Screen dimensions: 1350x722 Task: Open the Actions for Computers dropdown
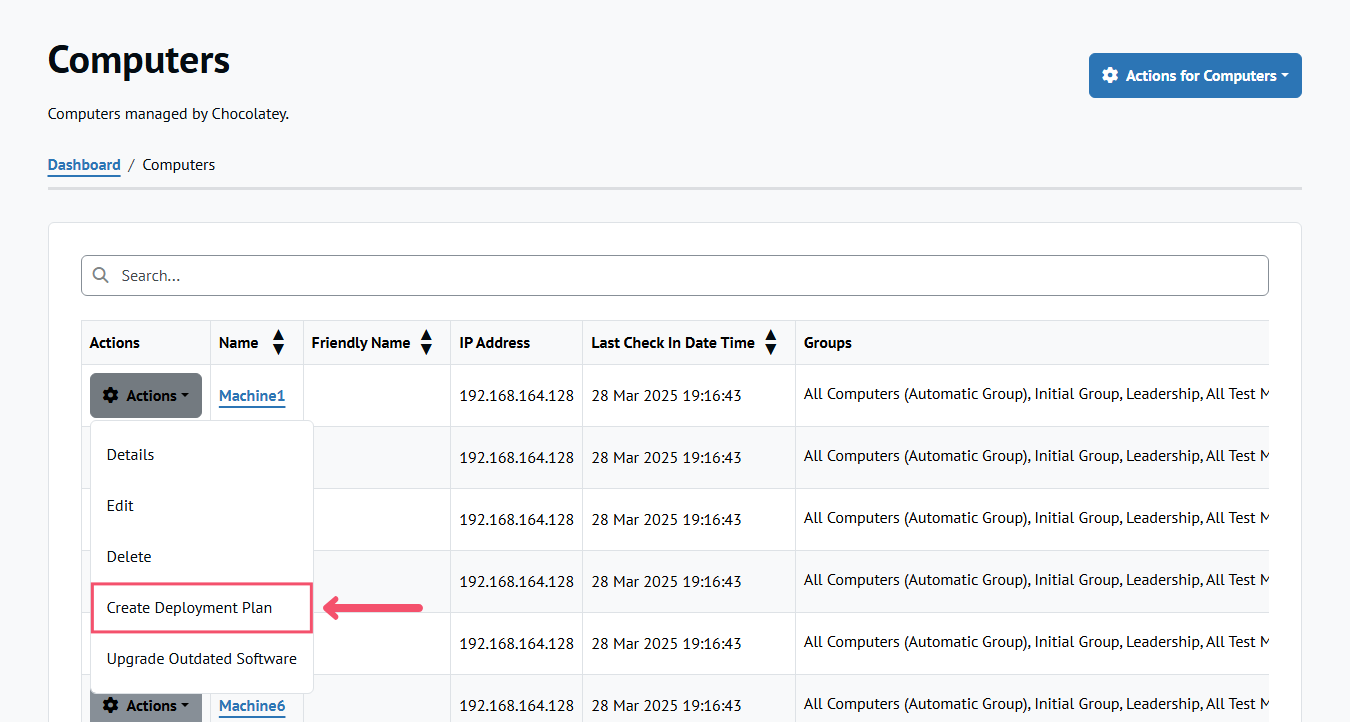tap(1195, 76)
